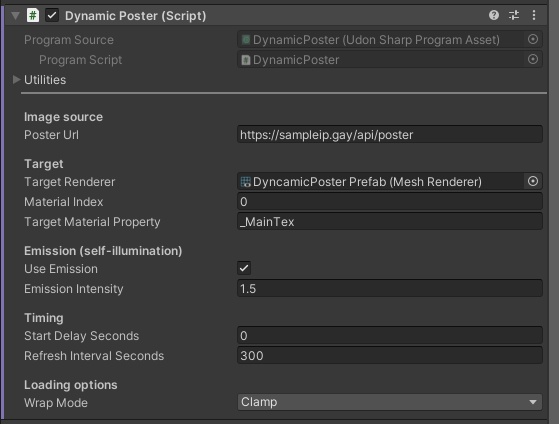
Task: Edit the Start Delay Seconds value
Action: click(390, 335)
